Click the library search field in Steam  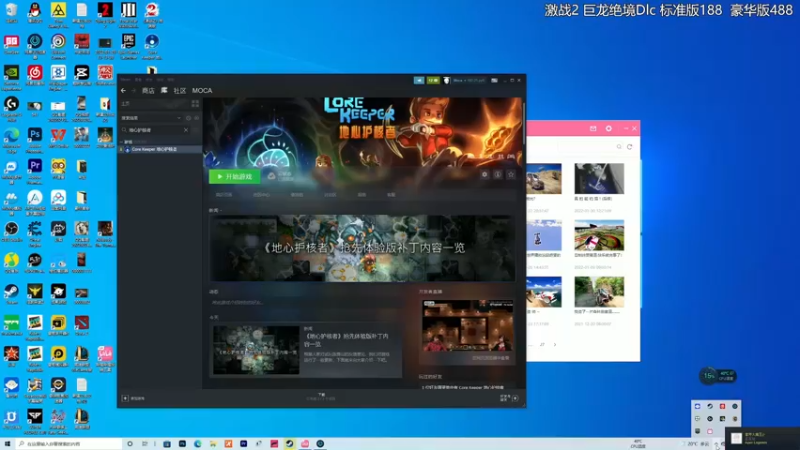(x=155, y=130)
